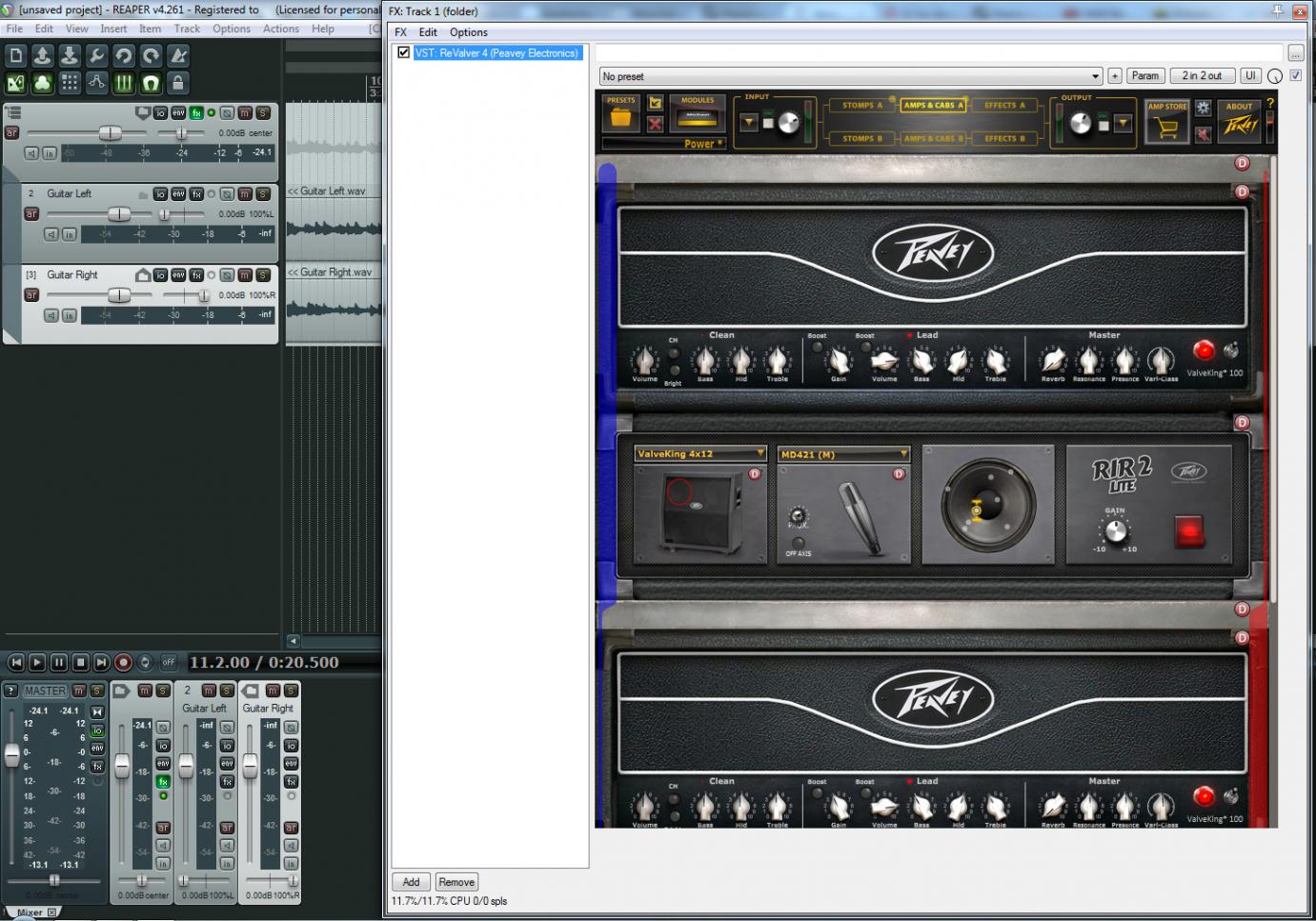
Task: Select the STOMPS A section
Action: (861, 106)
